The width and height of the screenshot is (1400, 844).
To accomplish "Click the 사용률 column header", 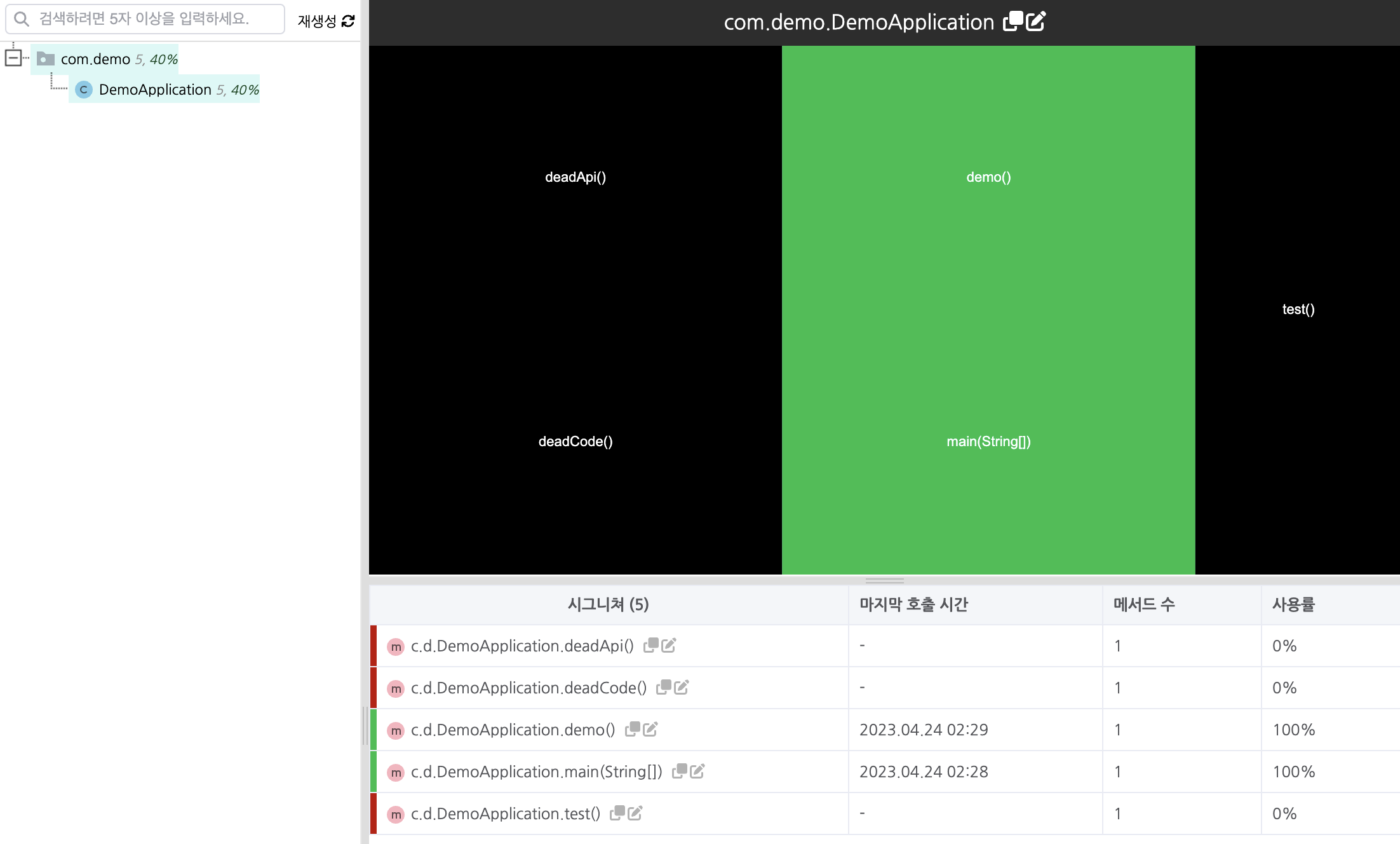I will point(1293,604).
